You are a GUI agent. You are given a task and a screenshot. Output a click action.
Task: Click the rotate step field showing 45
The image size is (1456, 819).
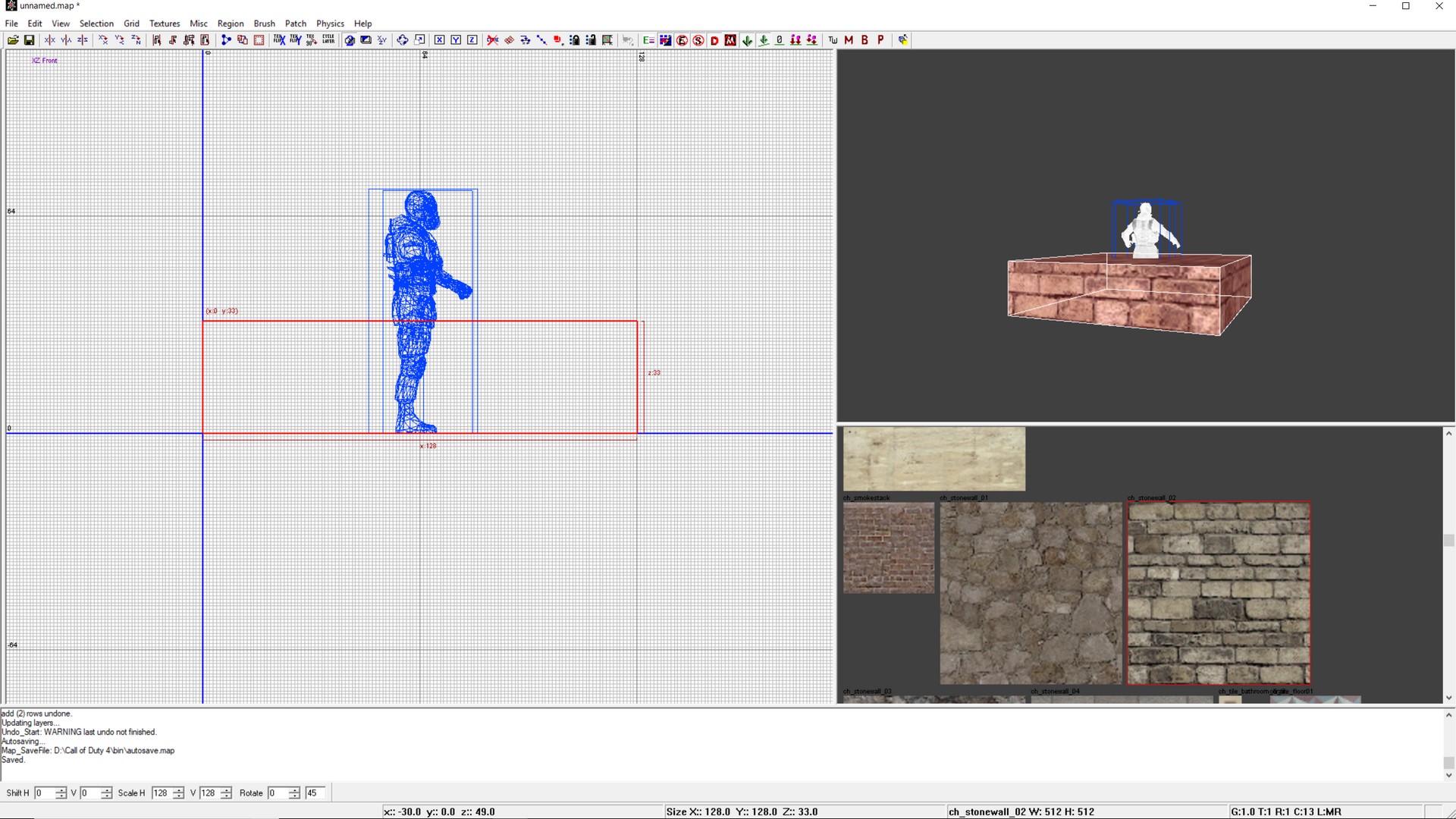(x=315, y=793)
